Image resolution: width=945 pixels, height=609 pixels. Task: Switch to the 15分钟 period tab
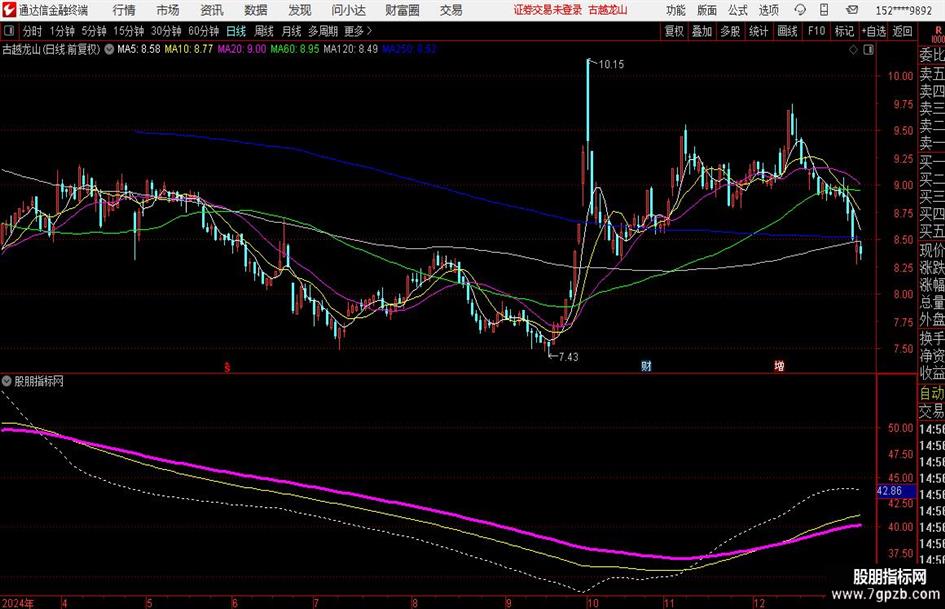(129, 31)
